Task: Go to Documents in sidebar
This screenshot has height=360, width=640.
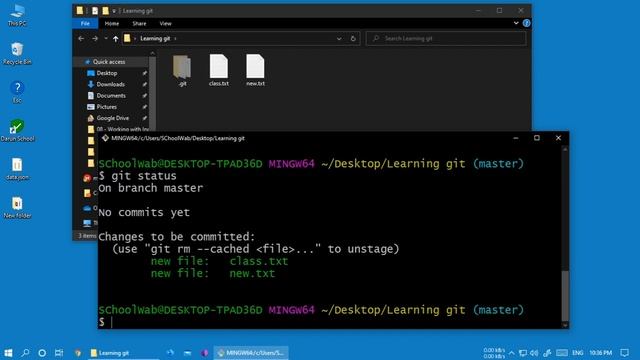Action: (111, 96)
